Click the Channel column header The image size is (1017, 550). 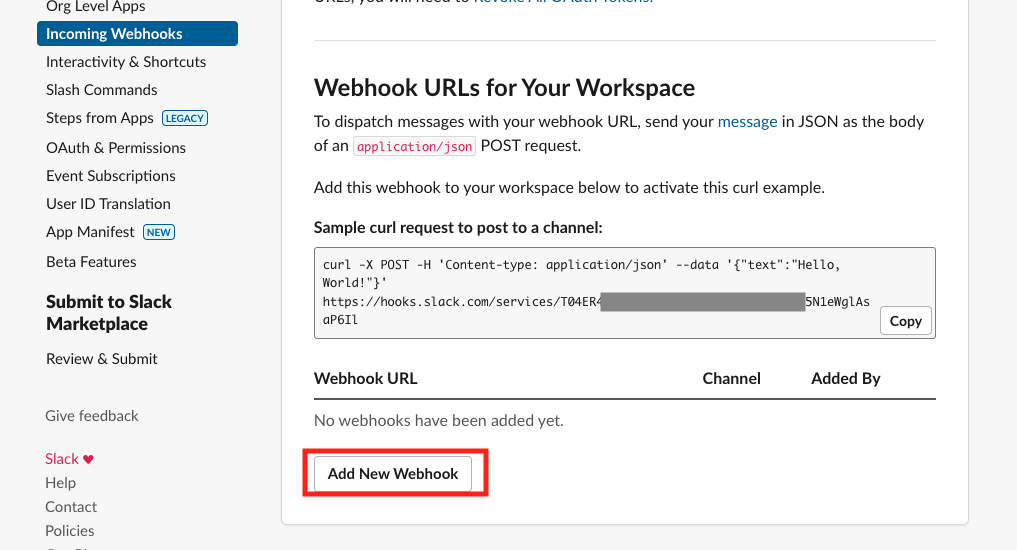[732, 379]
